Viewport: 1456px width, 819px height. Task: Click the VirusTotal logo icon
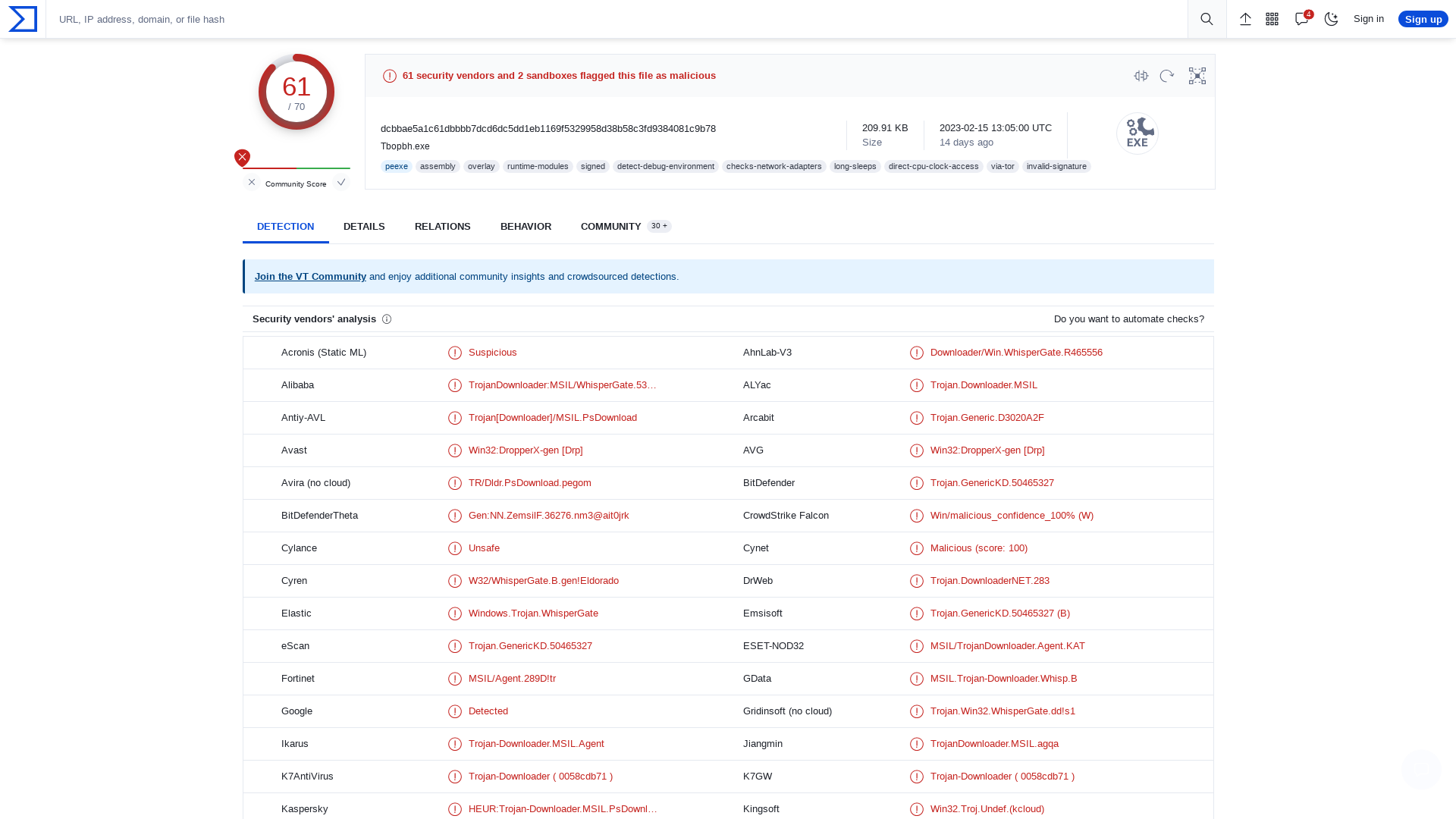point(23,19)
